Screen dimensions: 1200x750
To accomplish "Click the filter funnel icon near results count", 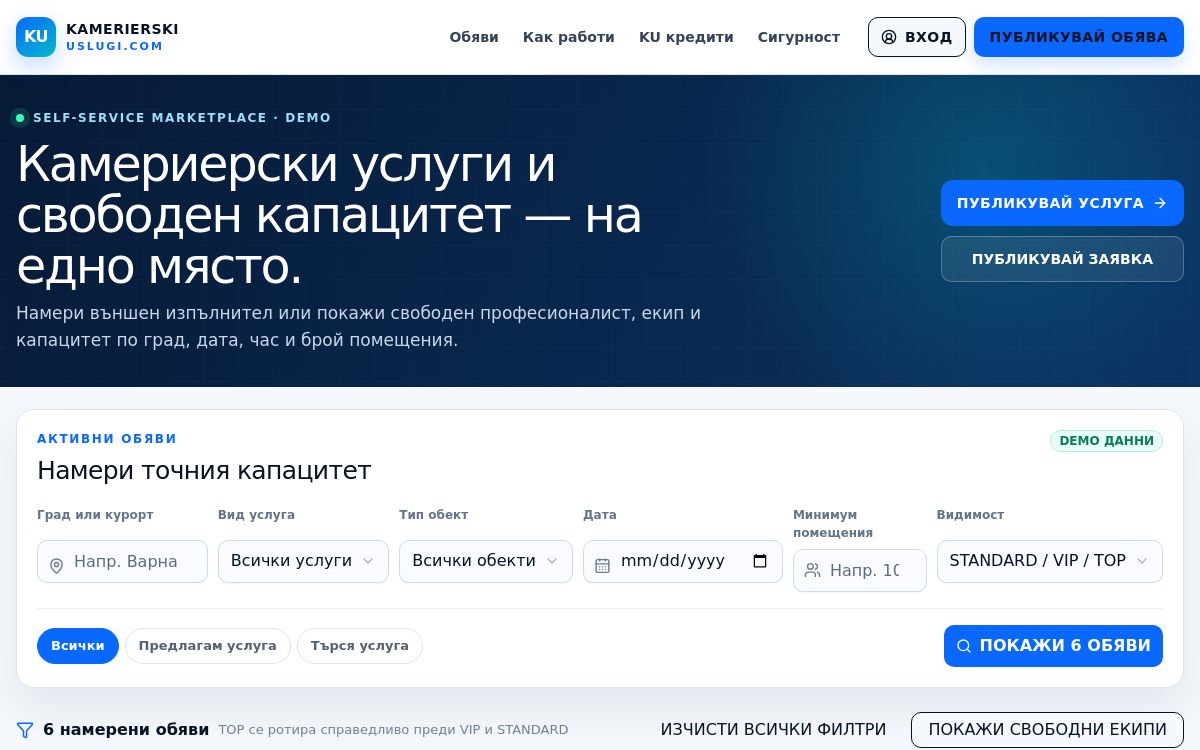I will pyautogui.click(x=25, y=730).
